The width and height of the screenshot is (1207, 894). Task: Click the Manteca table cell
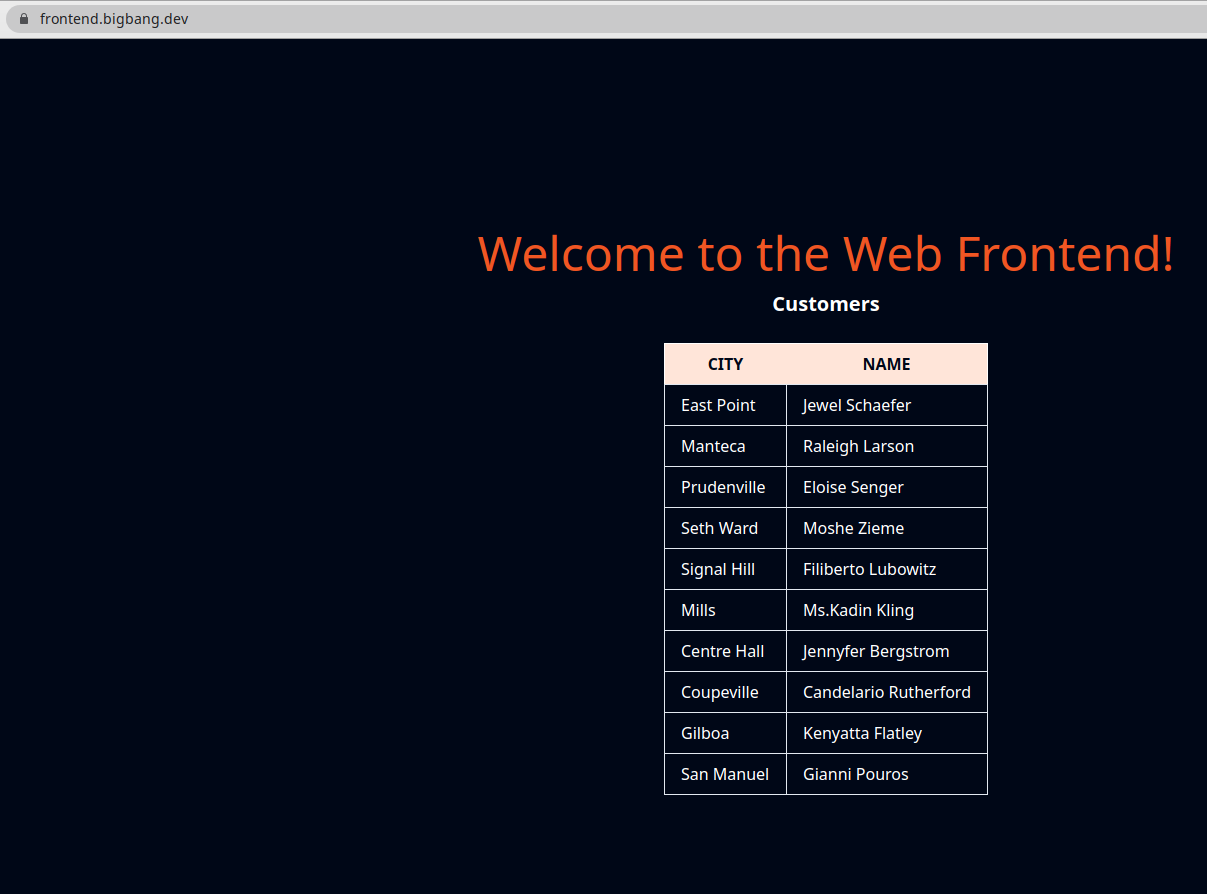click(x=713, y=446)
